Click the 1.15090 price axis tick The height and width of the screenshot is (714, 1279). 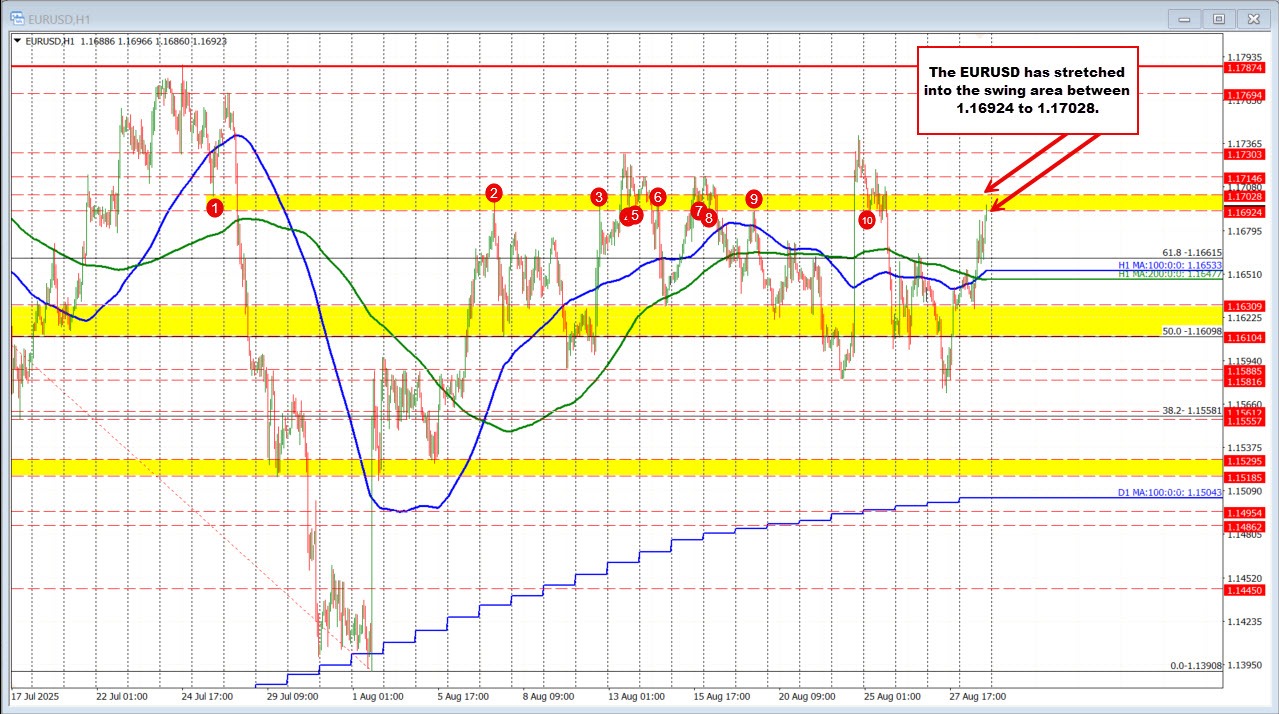click(1244, 491)
